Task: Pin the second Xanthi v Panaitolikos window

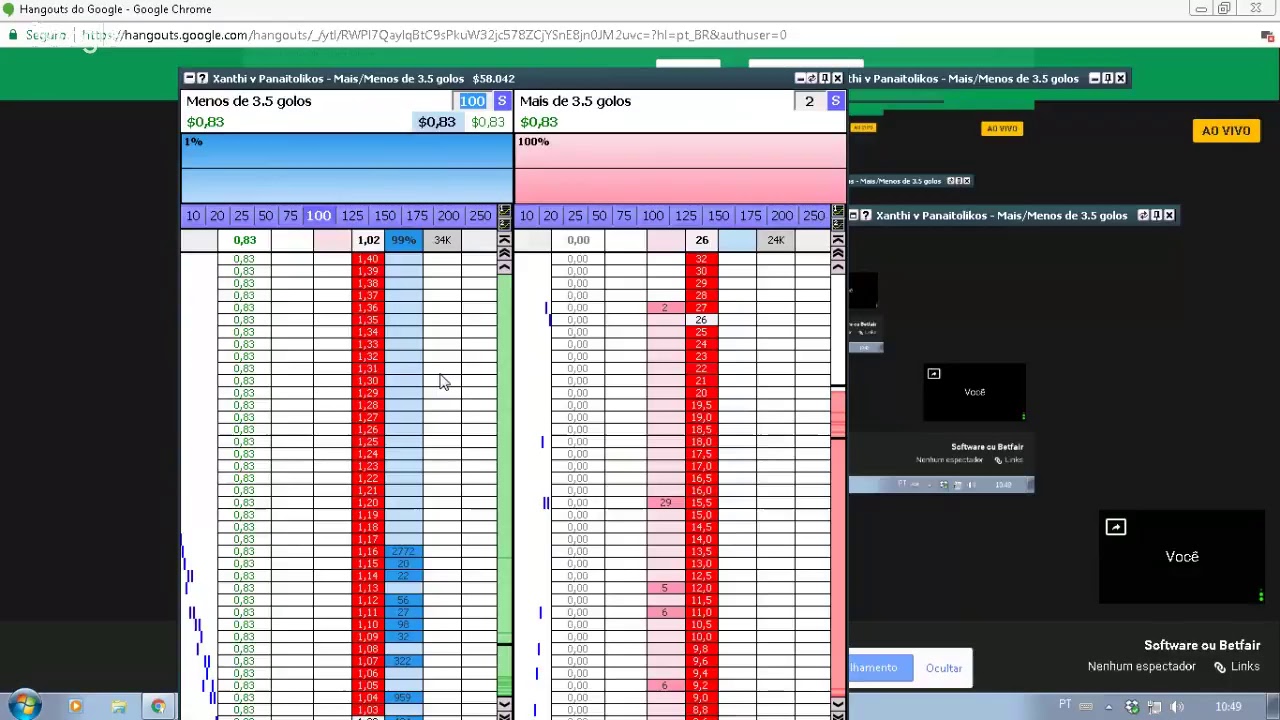Action: [1157, 215]
